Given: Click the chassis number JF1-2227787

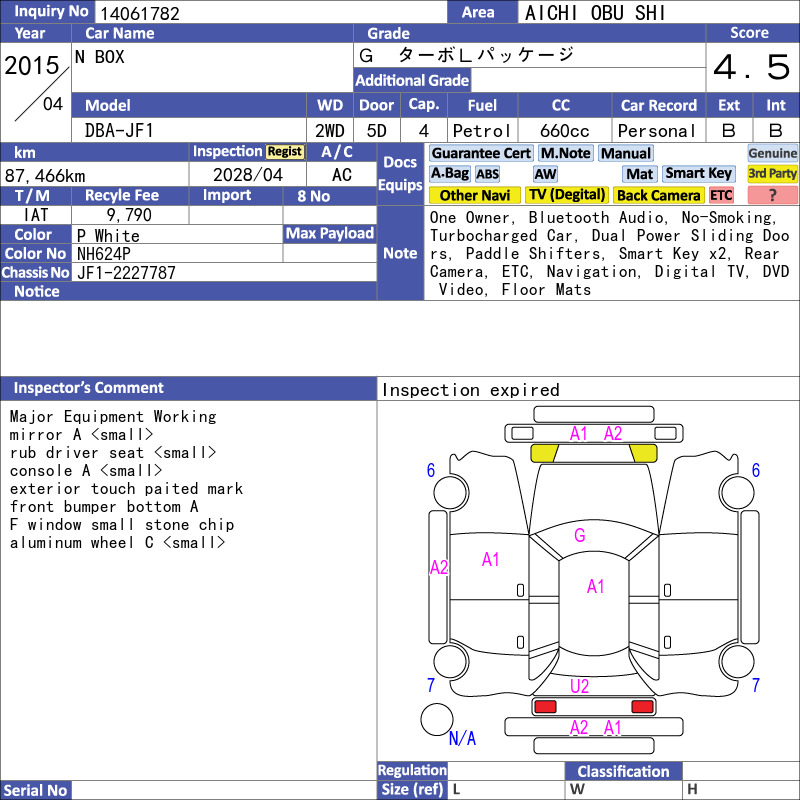Looking at the screenshot, I should (x=126, y=273).
